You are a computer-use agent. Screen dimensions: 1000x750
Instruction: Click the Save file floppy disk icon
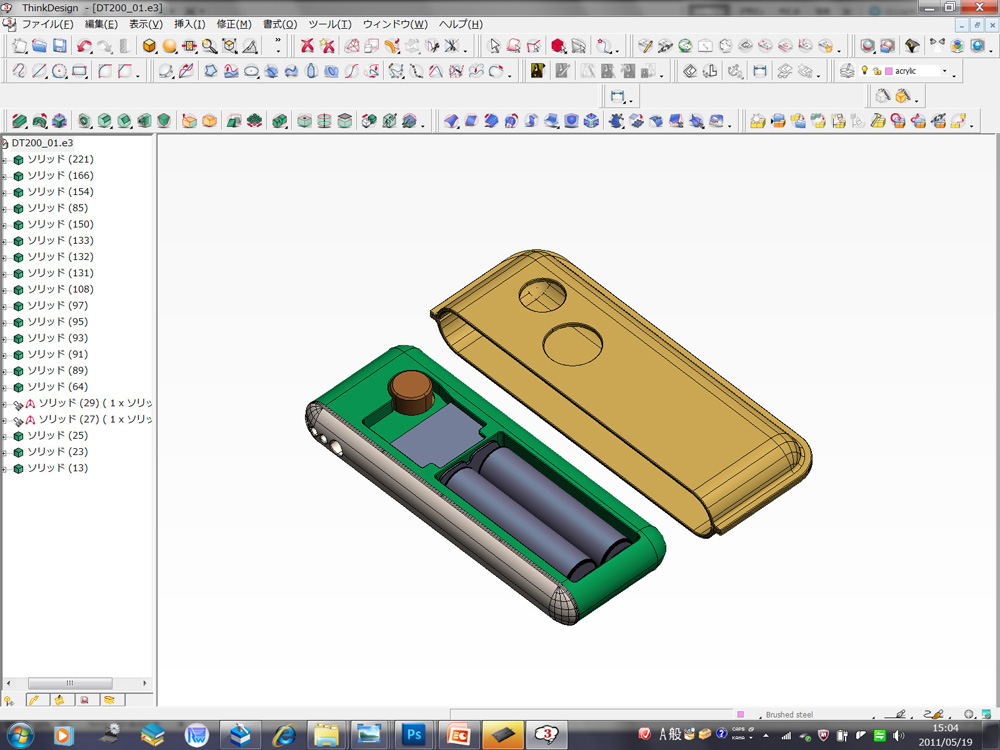[x=60, y=46]
